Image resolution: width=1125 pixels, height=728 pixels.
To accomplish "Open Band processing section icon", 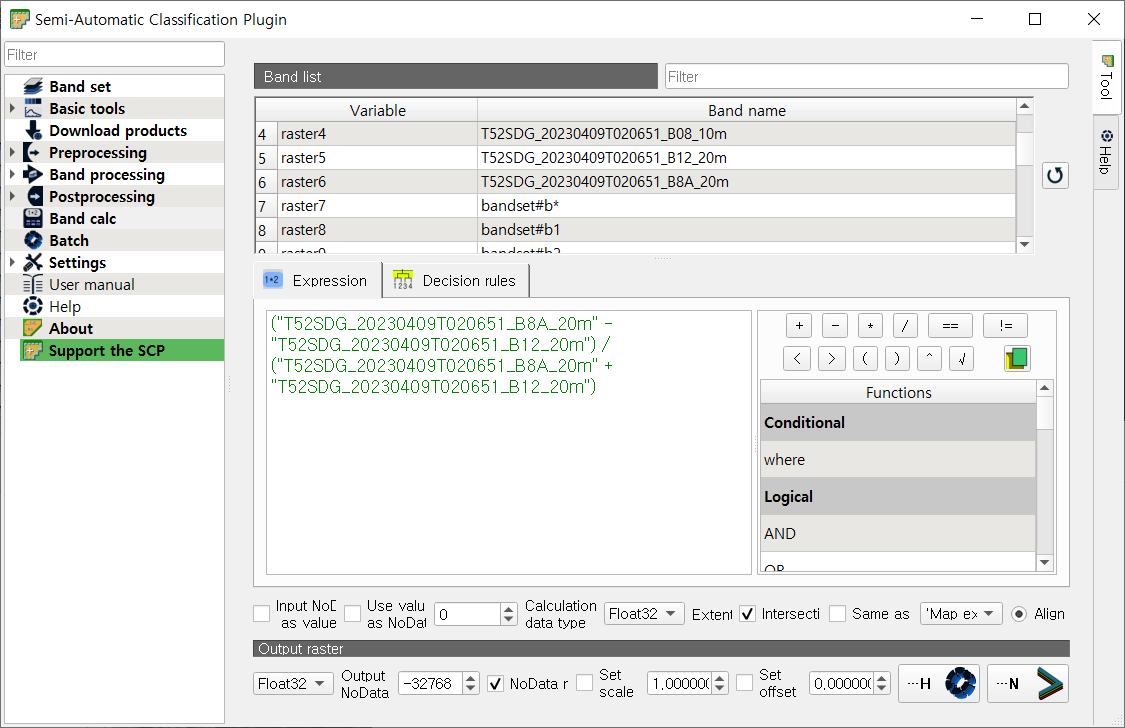I will pyautogui.click(x=33, y=174).
